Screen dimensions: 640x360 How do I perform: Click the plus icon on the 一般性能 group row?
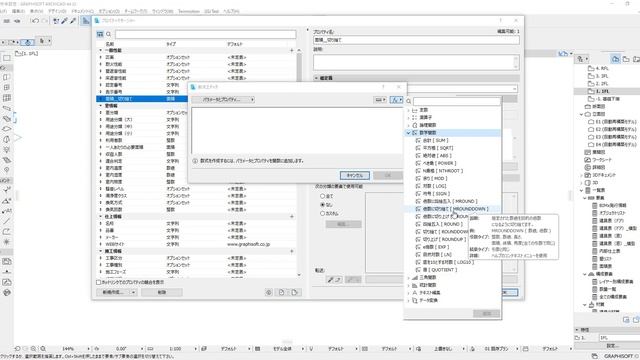pyautogui.click(x=291, y=51)
